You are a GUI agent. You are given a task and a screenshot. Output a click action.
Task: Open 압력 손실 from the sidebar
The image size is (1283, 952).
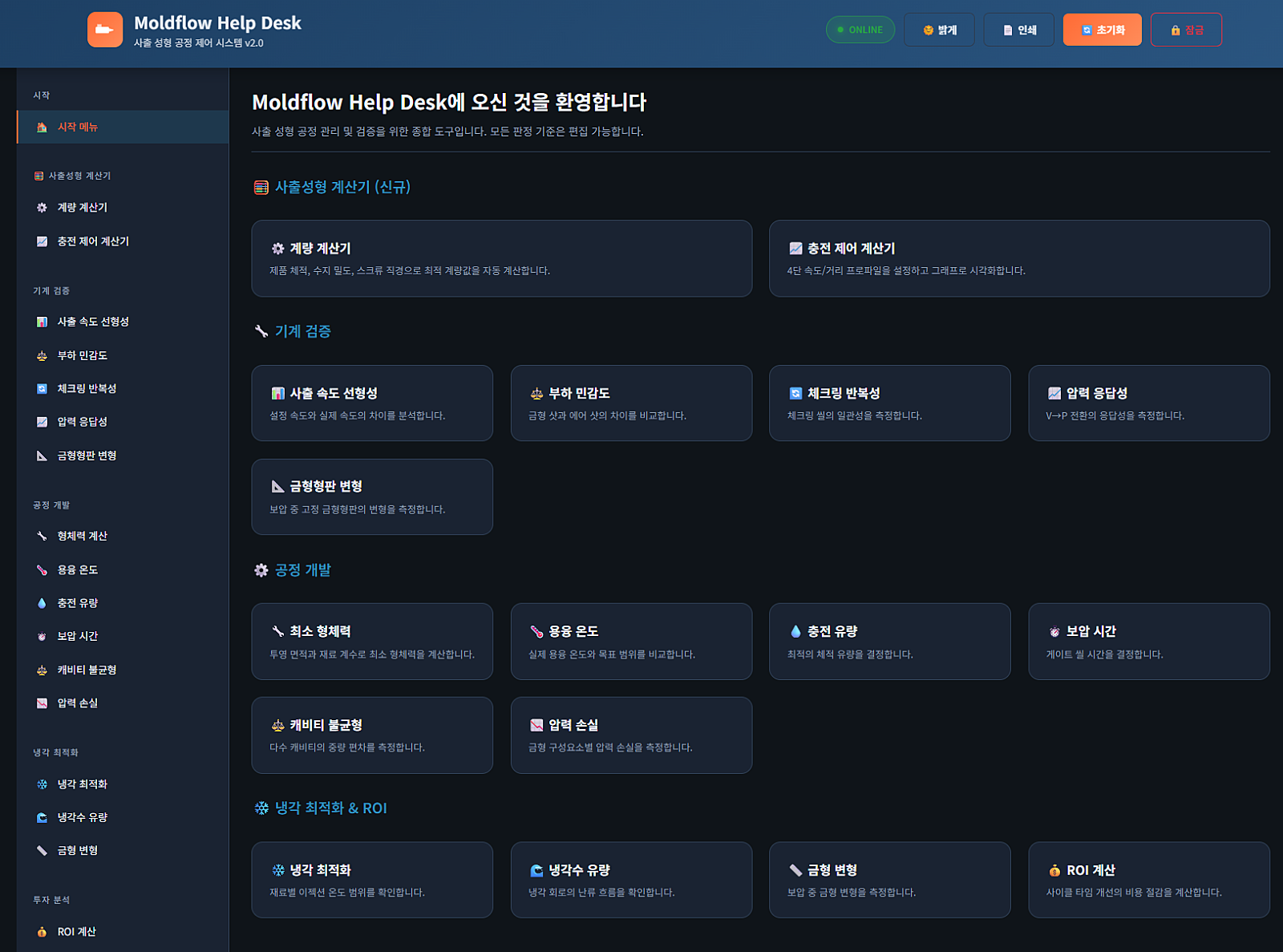[x=123, y=703]
